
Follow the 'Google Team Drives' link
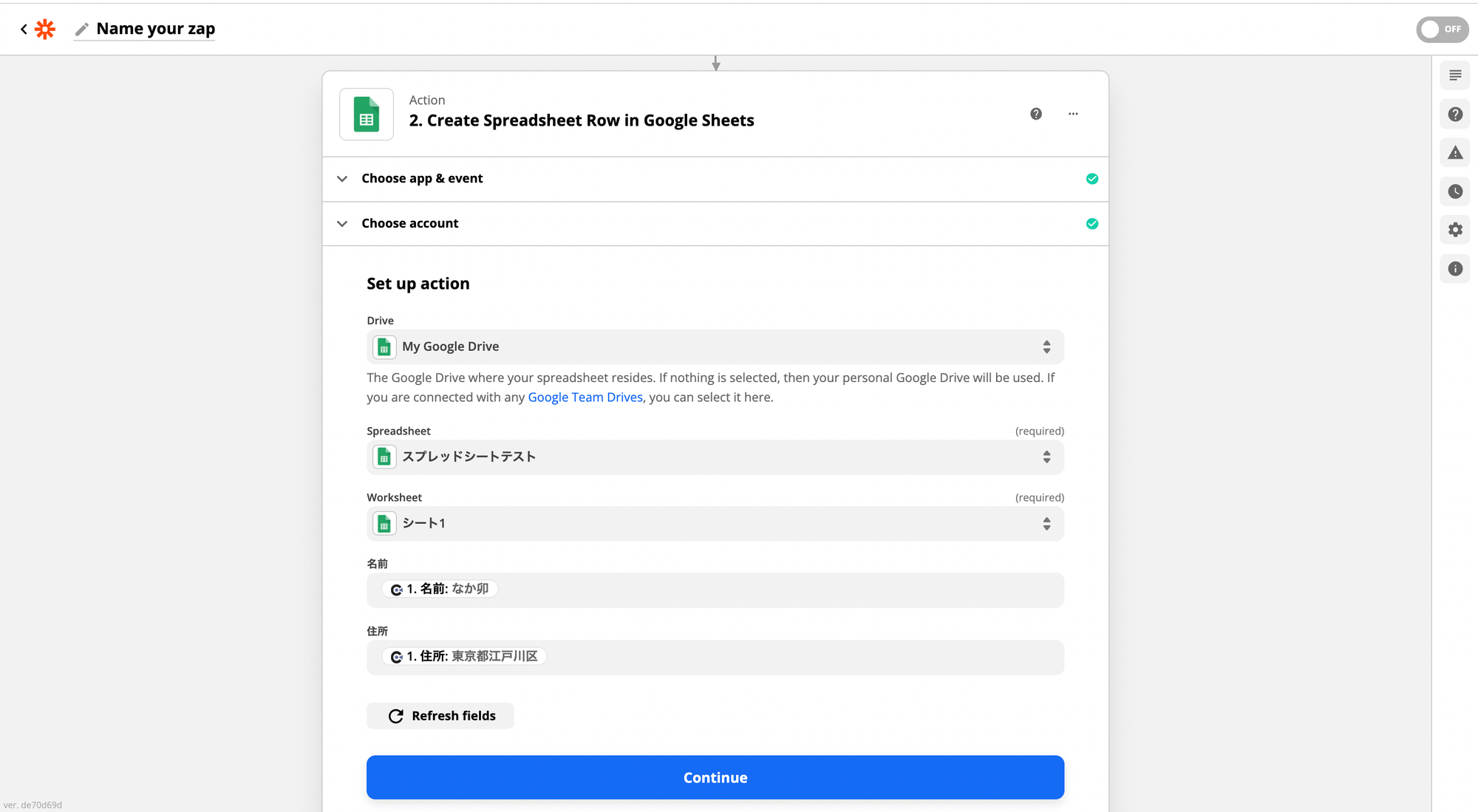tap(585, 398)
